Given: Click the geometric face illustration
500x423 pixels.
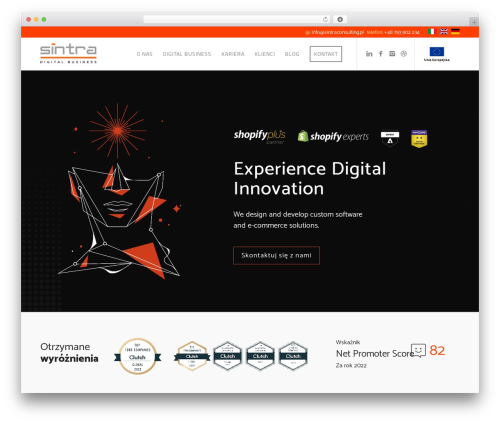Looking at the screenshot, I should click(119, 192).
